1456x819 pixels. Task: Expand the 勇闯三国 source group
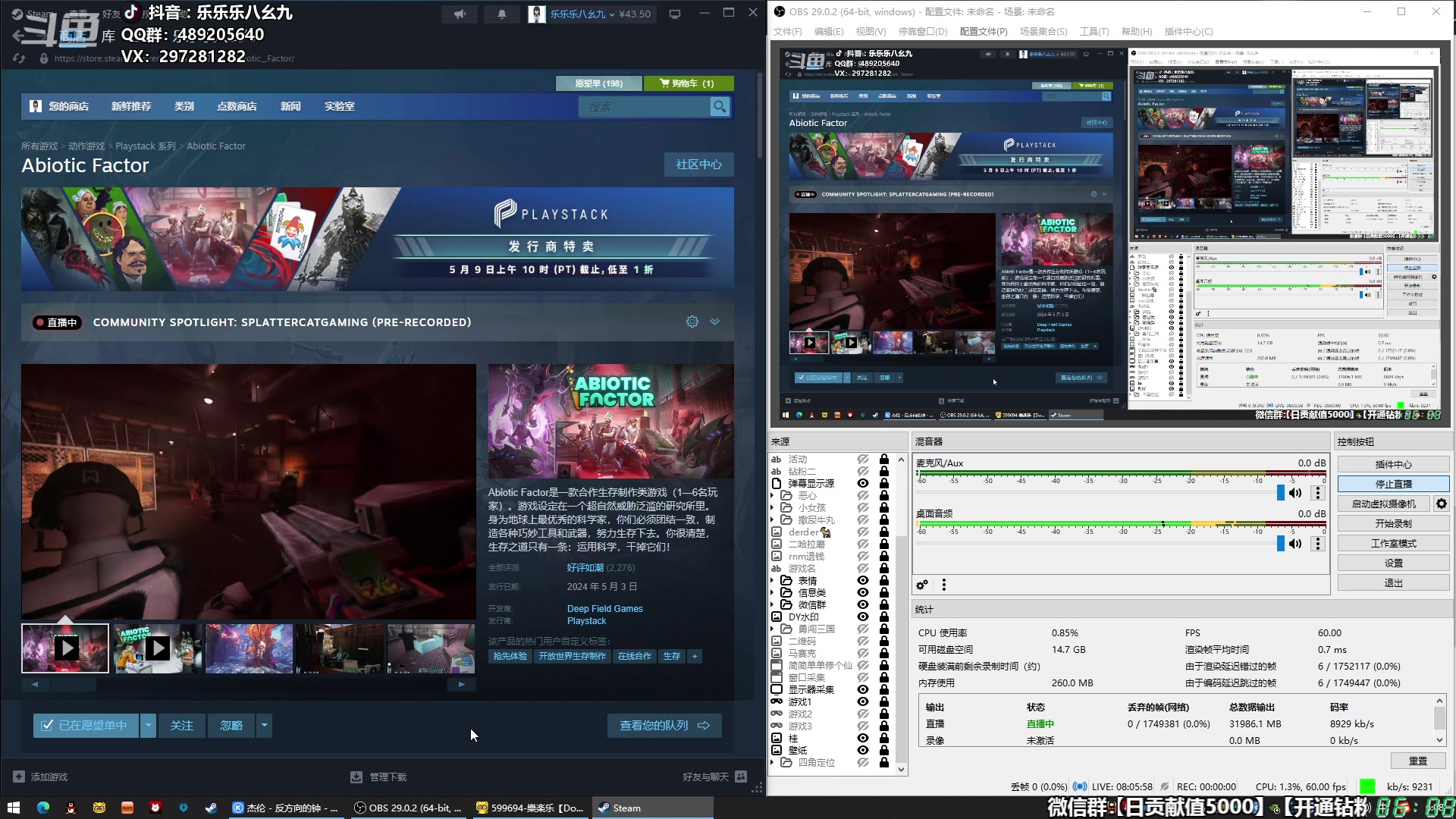coord(773,629)
